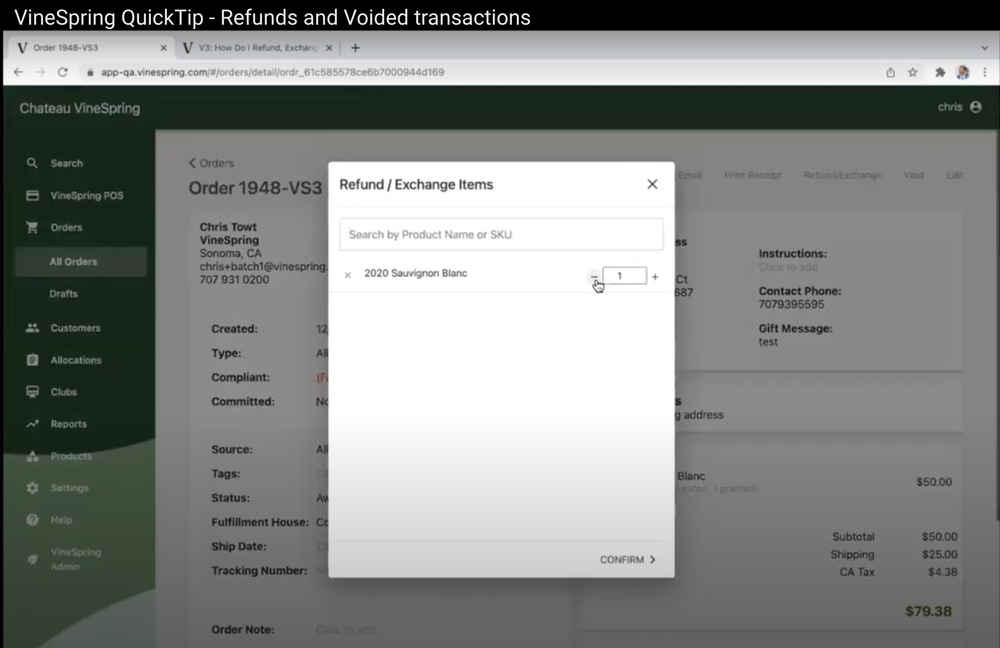1000x648 pixels.
Task: Click the Reports trend icon
Action: click(32, 423)
